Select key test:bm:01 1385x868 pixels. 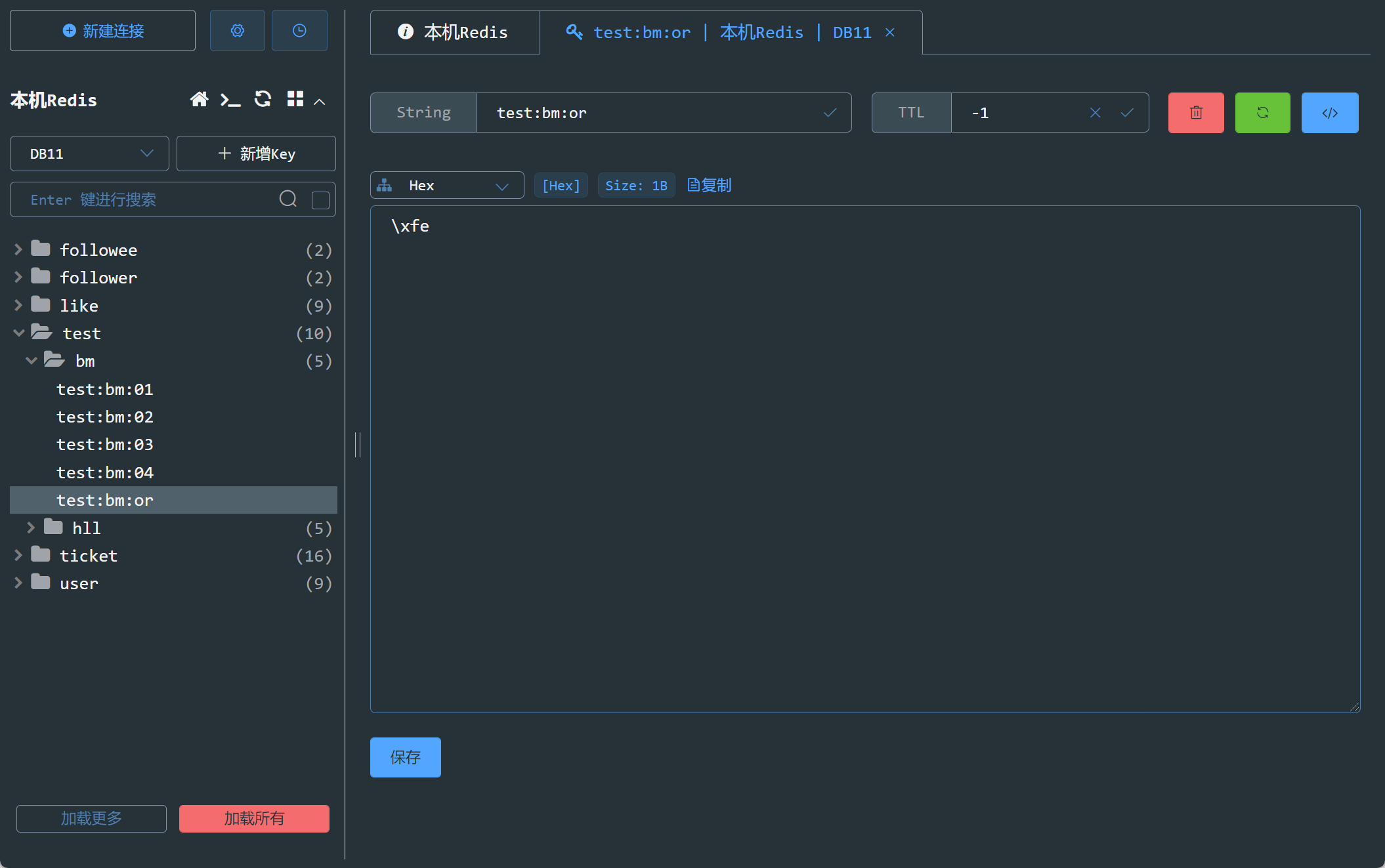tap(173, 389)
